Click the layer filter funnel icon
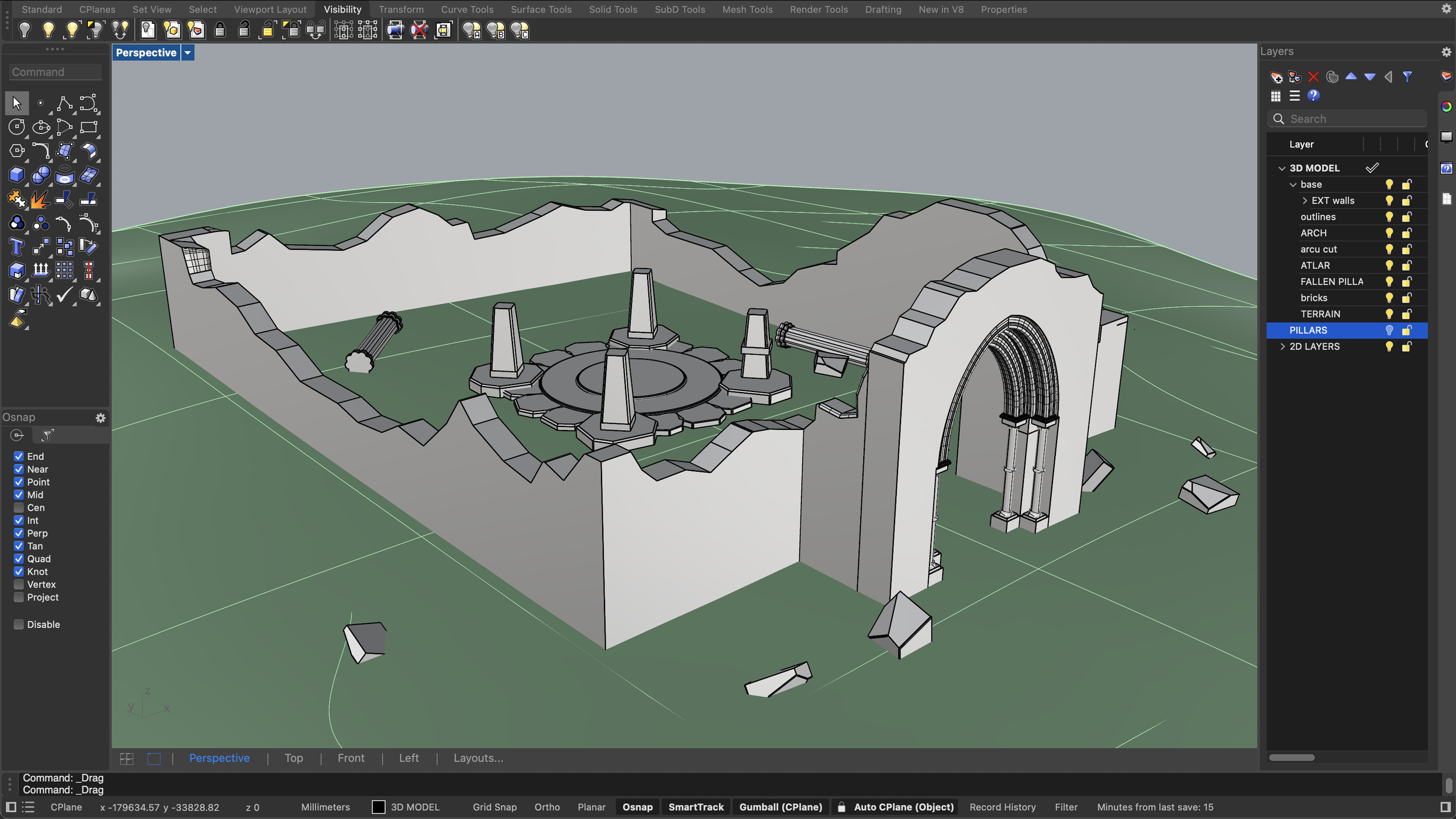Screen dimensions: 1456x819 (x=1407, y=77)
